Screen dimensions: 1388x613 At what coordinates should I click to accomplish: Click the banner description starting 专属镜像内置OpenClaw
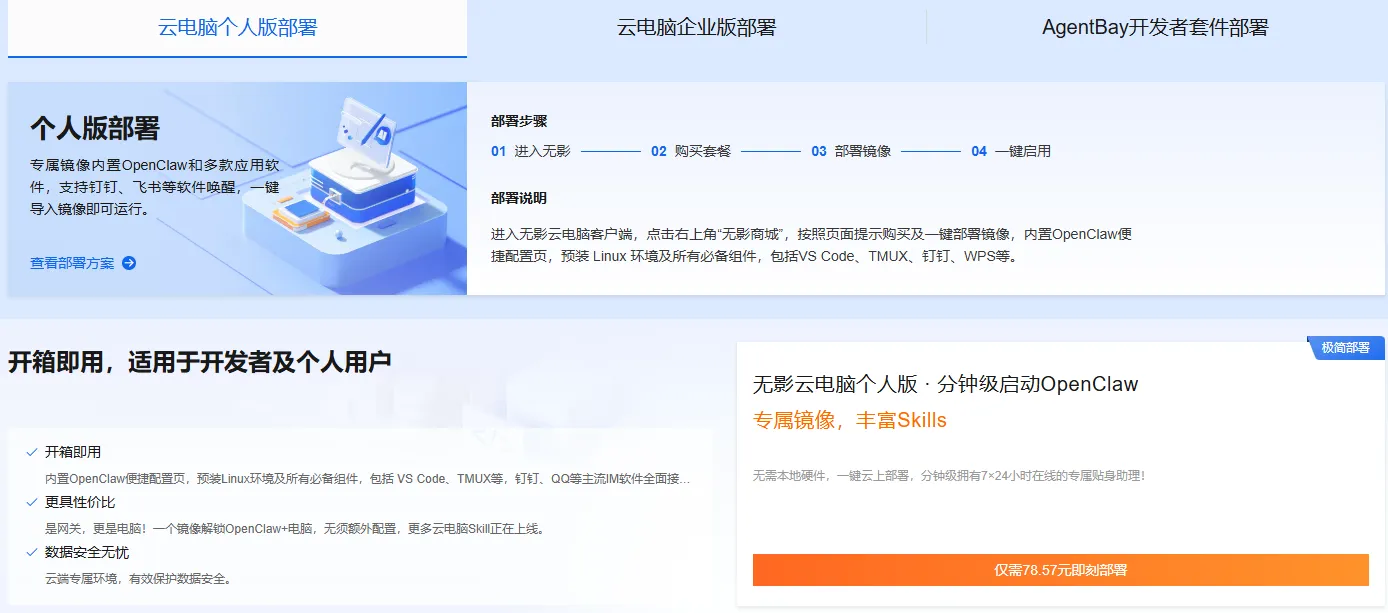tap(155, 186)
